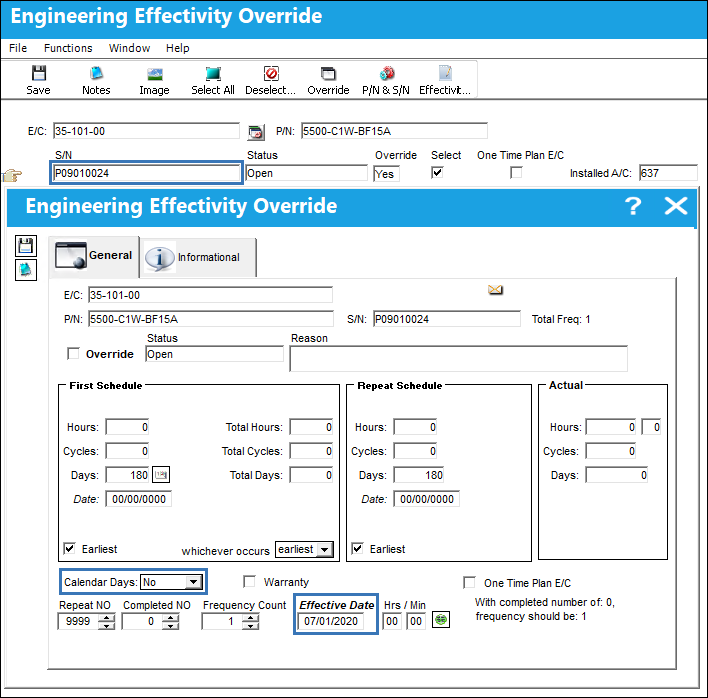Click First Schedule Date field
The height and width of the screenshot is (698, 708).
pyautogui.click(x=139, y=499)
